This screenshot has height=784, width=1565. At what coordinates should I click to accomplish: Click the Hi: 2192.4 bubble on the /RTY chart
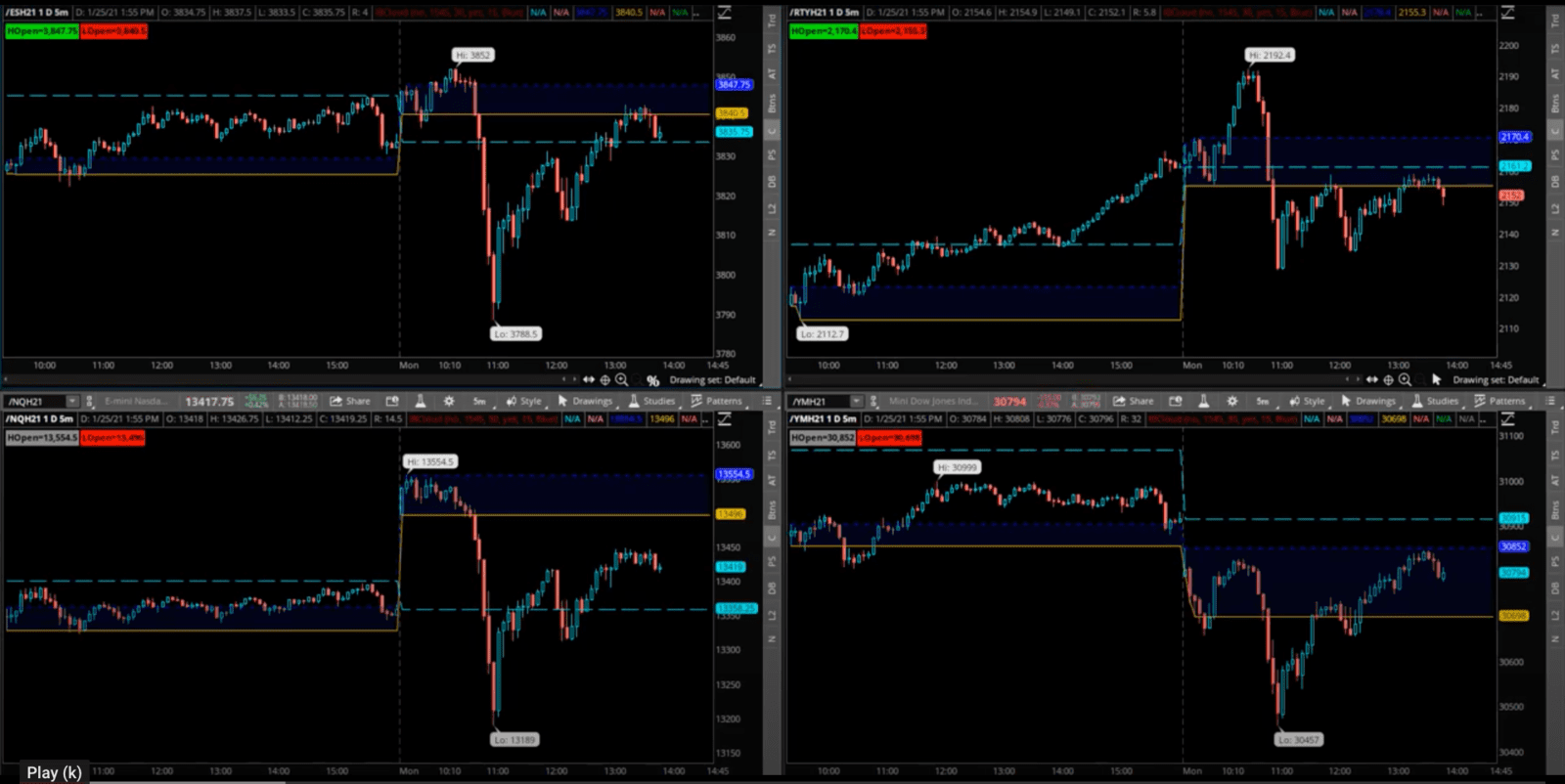tap(1270, 56)
